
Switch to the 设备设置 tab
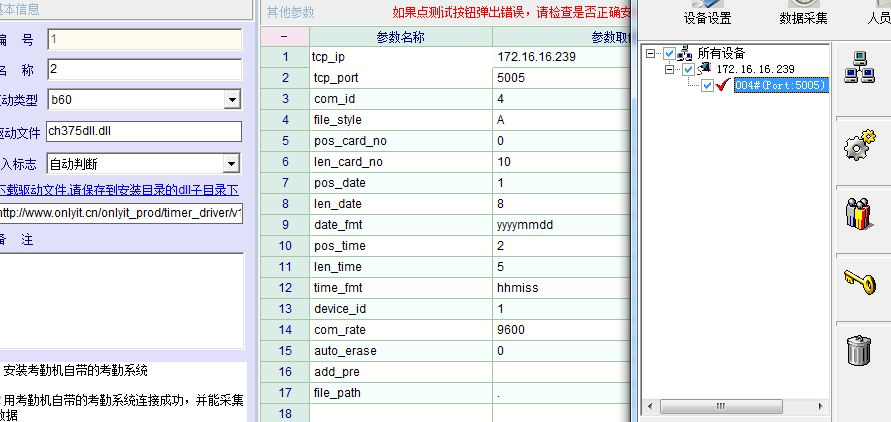[707, 18]
